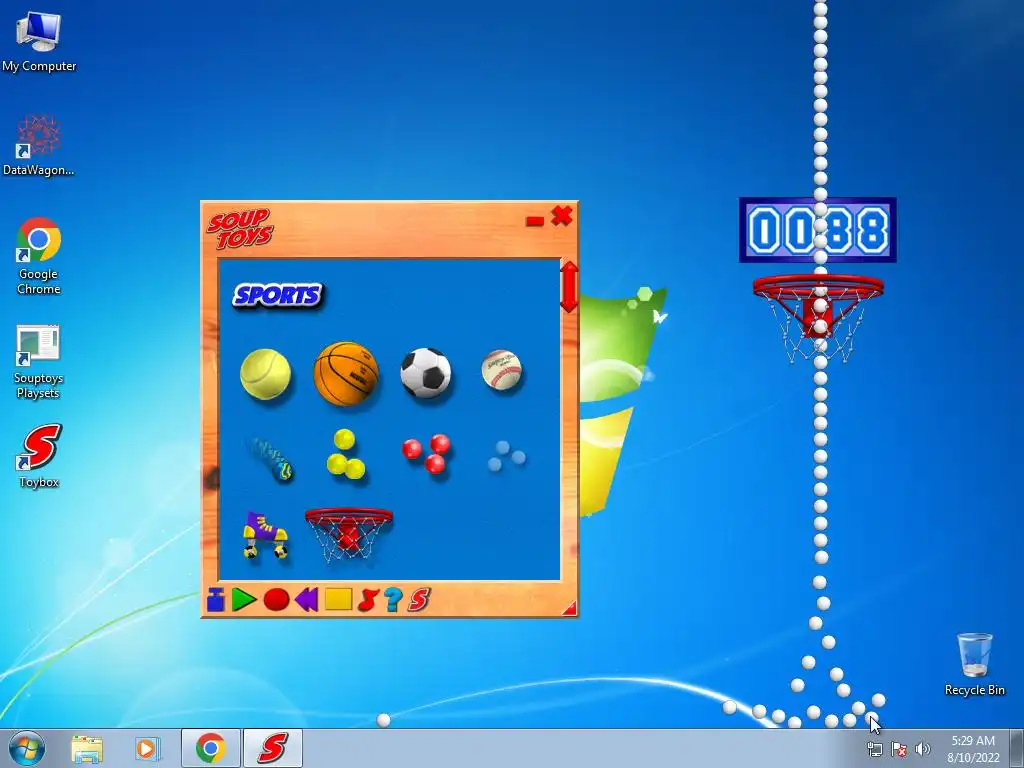Viewport: 1024px width, 768px height.
Task: Open the Windows Start menu
Action: 27,748
